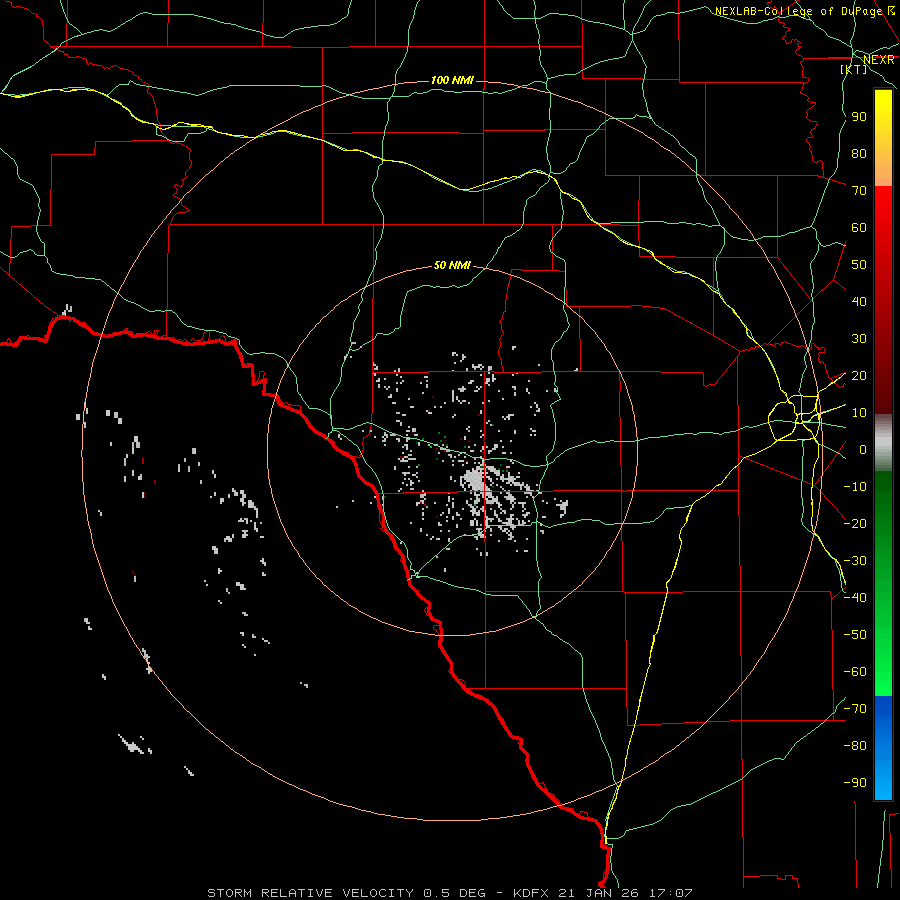The width and height of the screenshot is (900, 900).
Task: Pick the -70 label on the legend
Action: (855, 709)
